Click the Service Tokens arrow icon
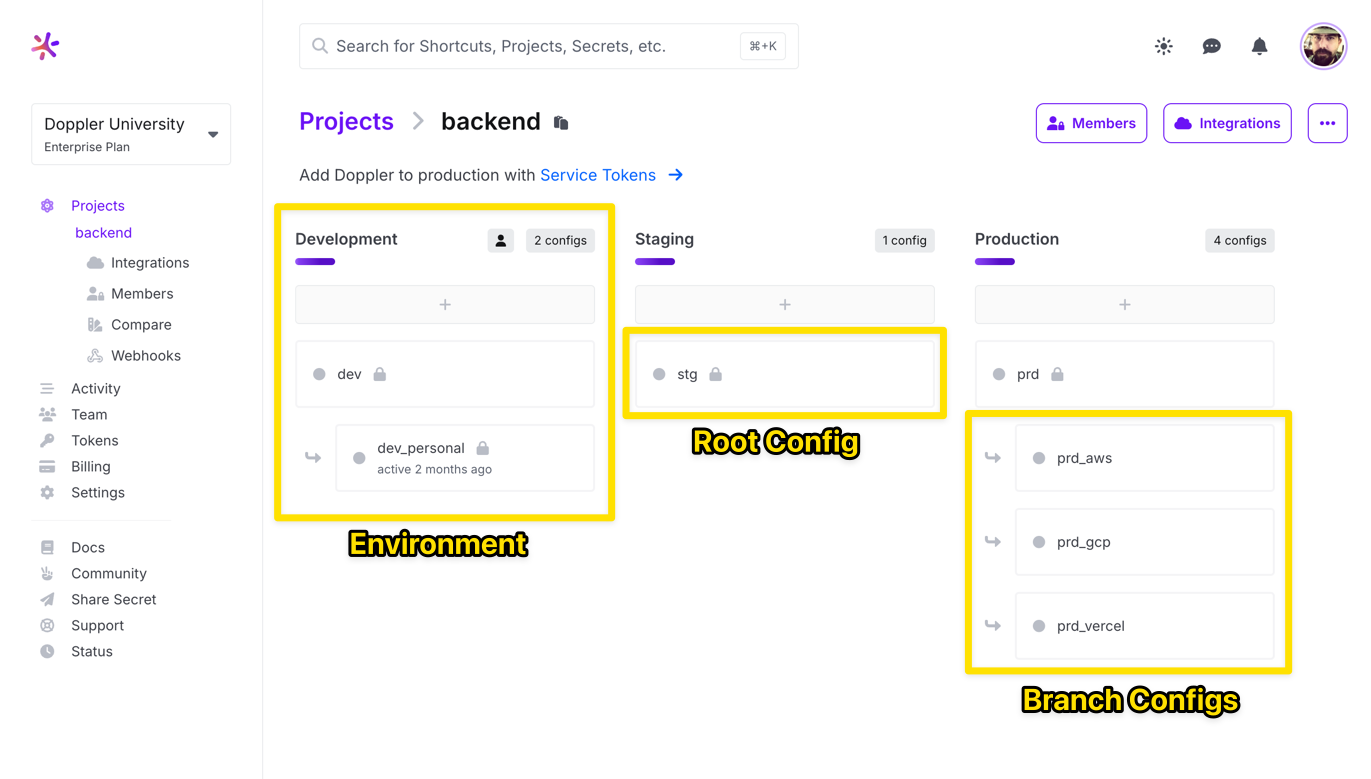This screenshot has width=1371, height=779. [676, 175]
